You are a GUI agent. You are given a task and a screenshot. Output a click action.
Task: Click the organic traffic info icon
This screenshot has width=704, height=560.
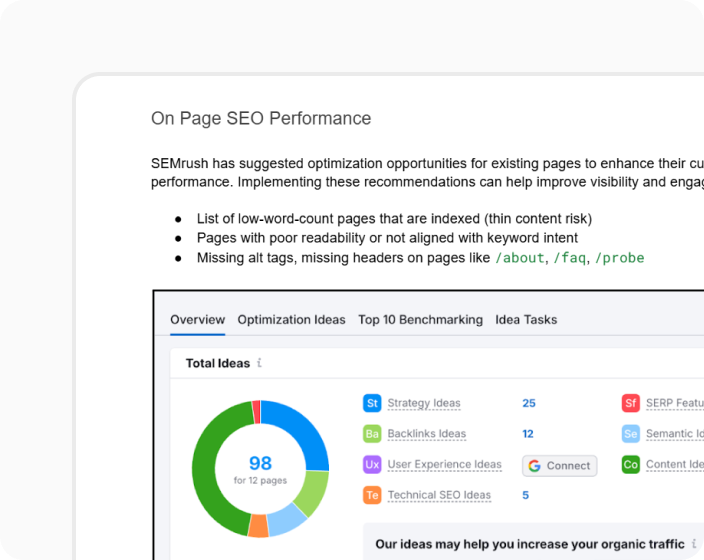[x=694, y=543]
